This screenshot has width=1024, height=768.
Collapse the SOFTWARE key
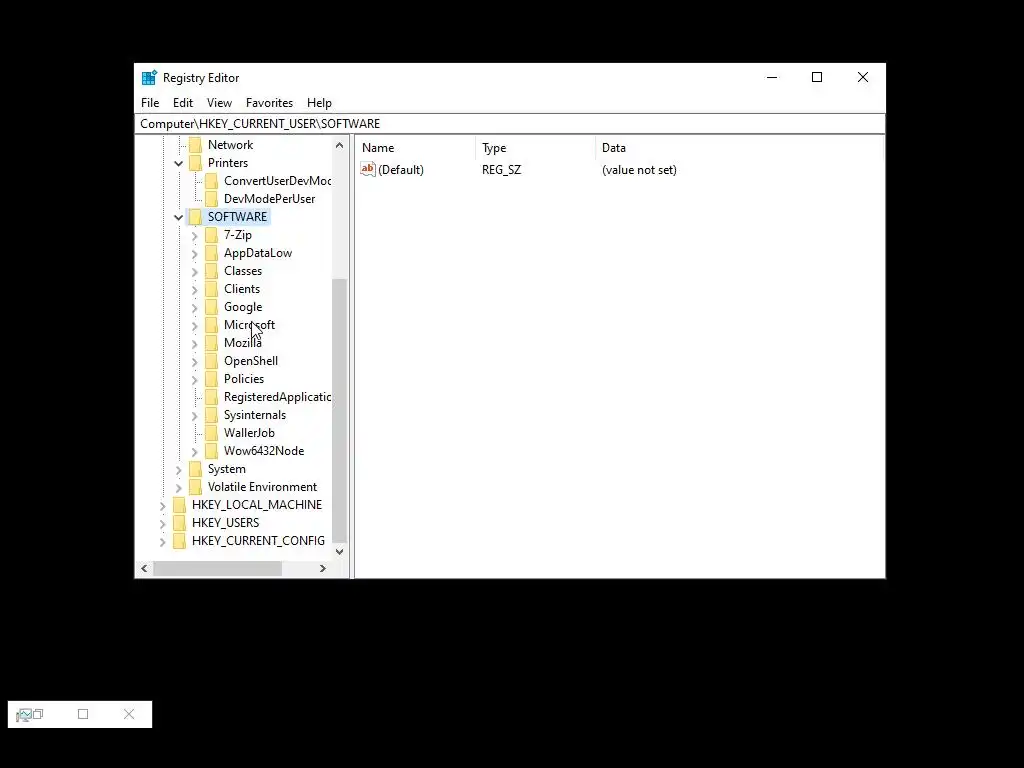(x=178, y=217)
